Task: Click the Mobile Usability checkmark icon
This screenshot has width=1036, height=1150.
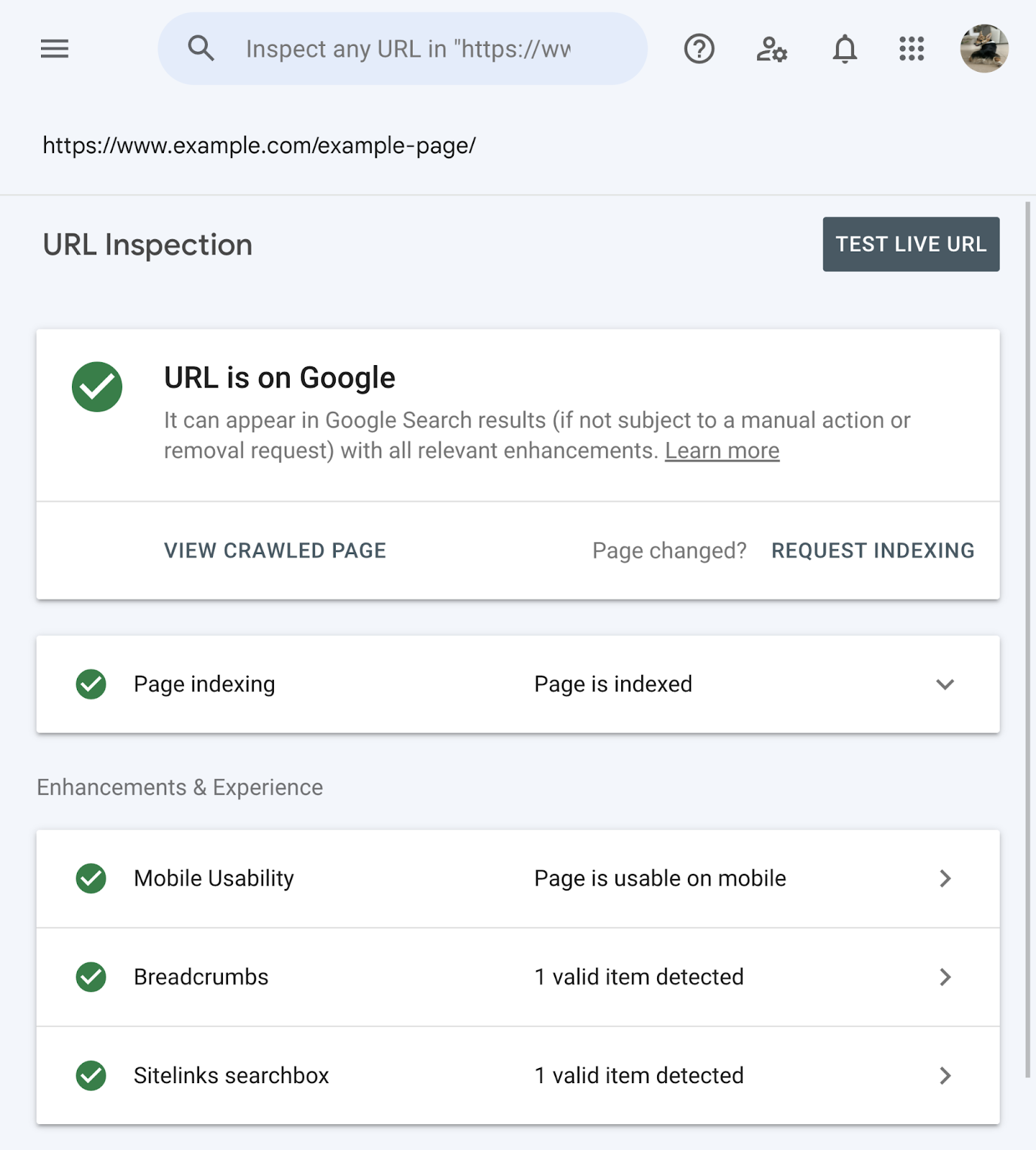Action: (90, 878)
